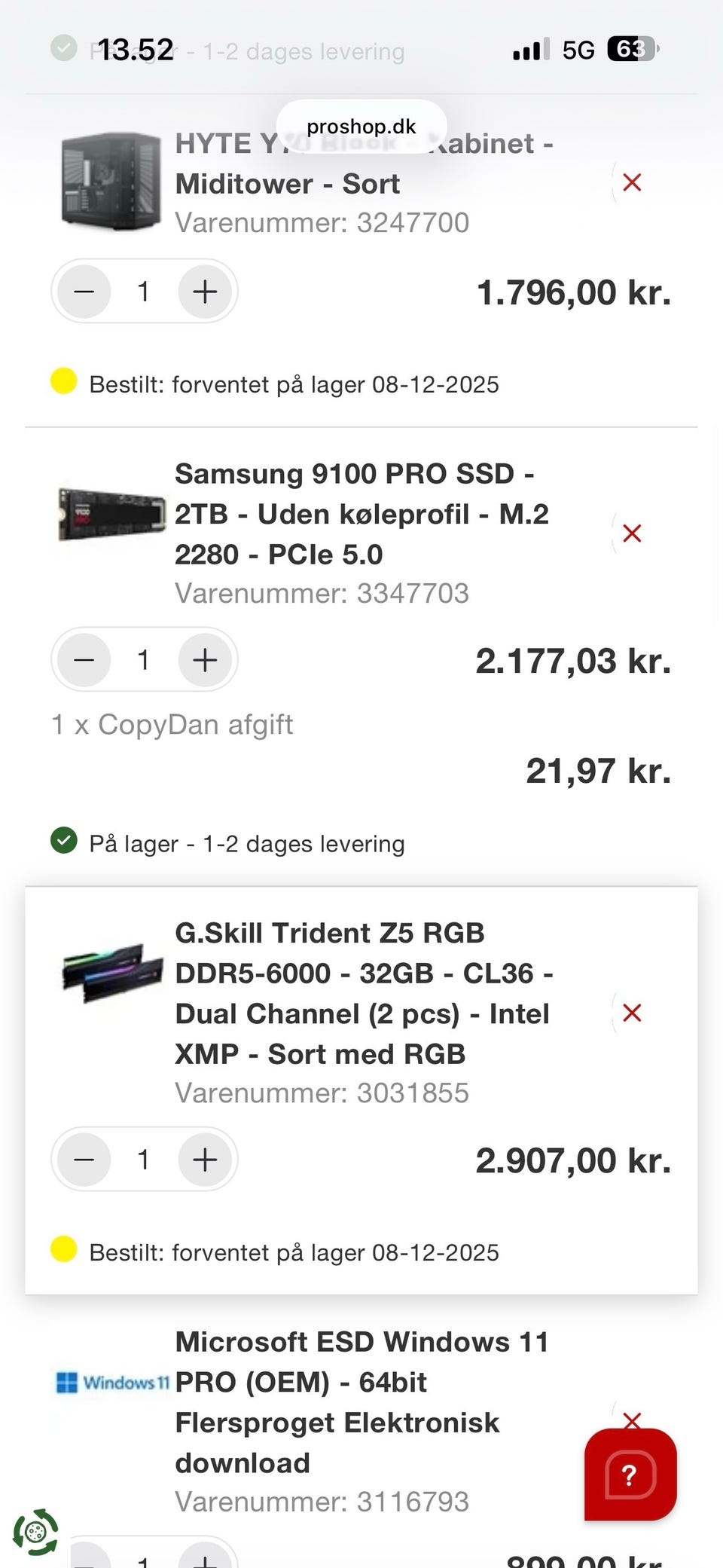This screenshot has width=723, height=1568.
Task: Open the red help chat button
Action: [630, 1474]
